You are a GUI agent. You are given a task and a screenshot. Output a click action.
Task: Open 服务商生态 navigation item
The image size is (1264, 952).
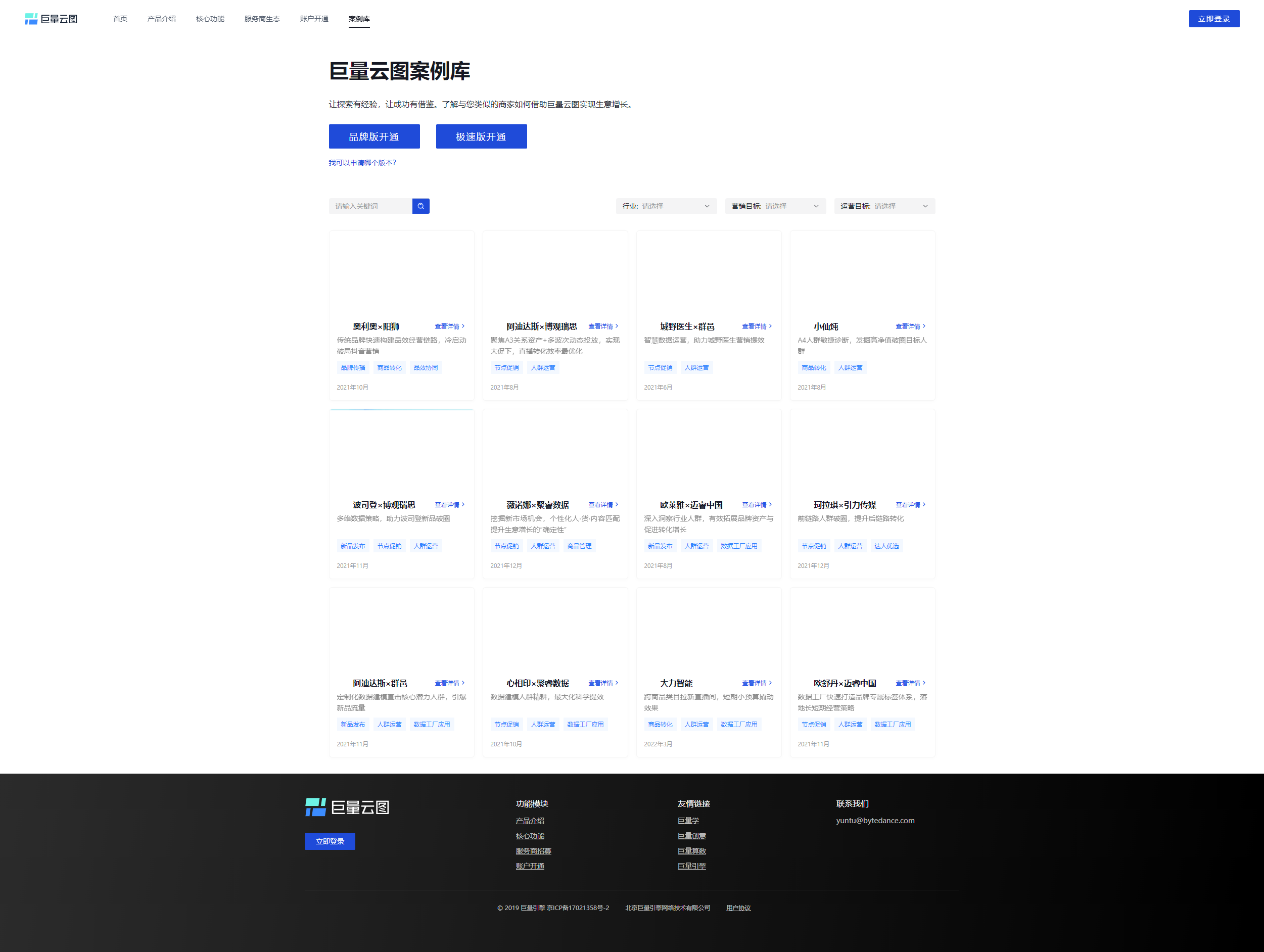click(x=262, y=19)
